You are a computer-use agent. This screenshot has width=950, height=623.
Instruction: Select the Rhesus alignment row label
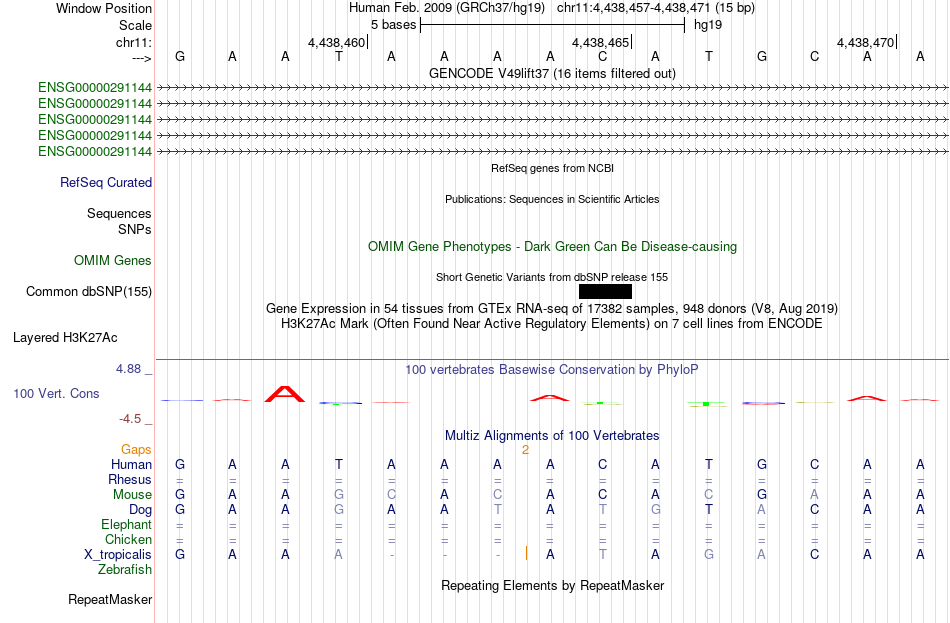click(130, 479)
